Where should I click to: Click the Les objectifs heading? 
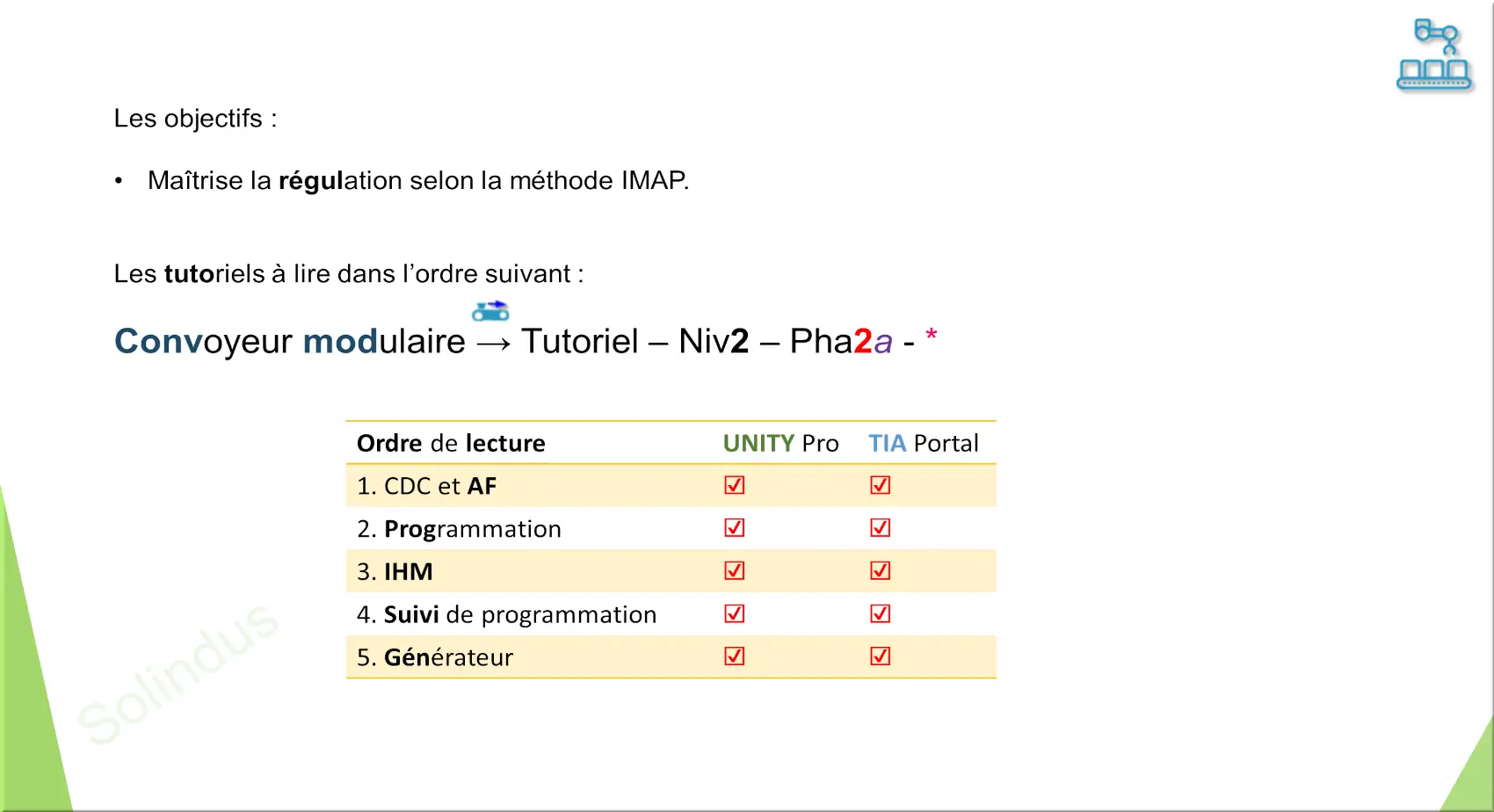195,119
